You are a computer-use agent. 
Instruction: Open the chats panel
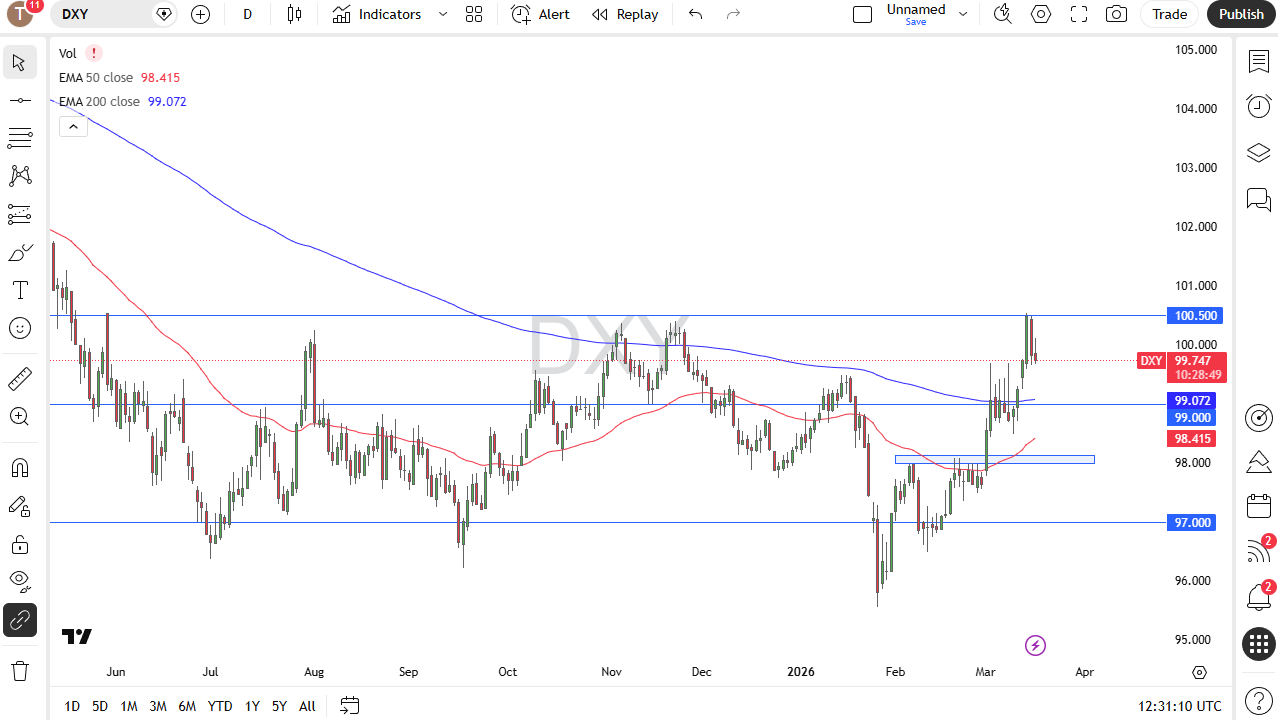point(1258,199)
